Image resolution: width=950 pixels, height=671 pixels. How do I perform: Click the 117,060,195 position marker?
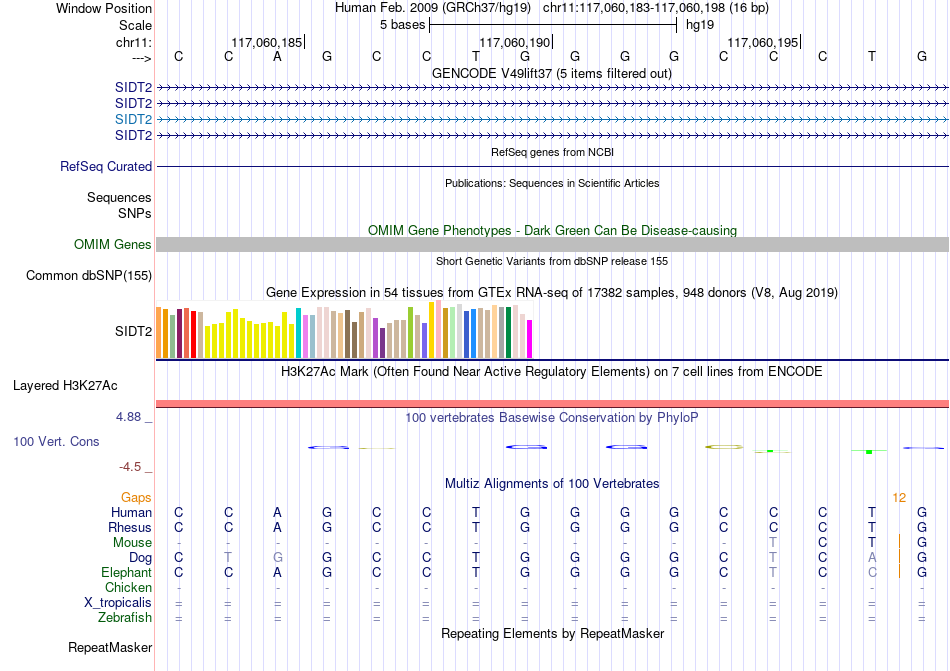[763, 42]
